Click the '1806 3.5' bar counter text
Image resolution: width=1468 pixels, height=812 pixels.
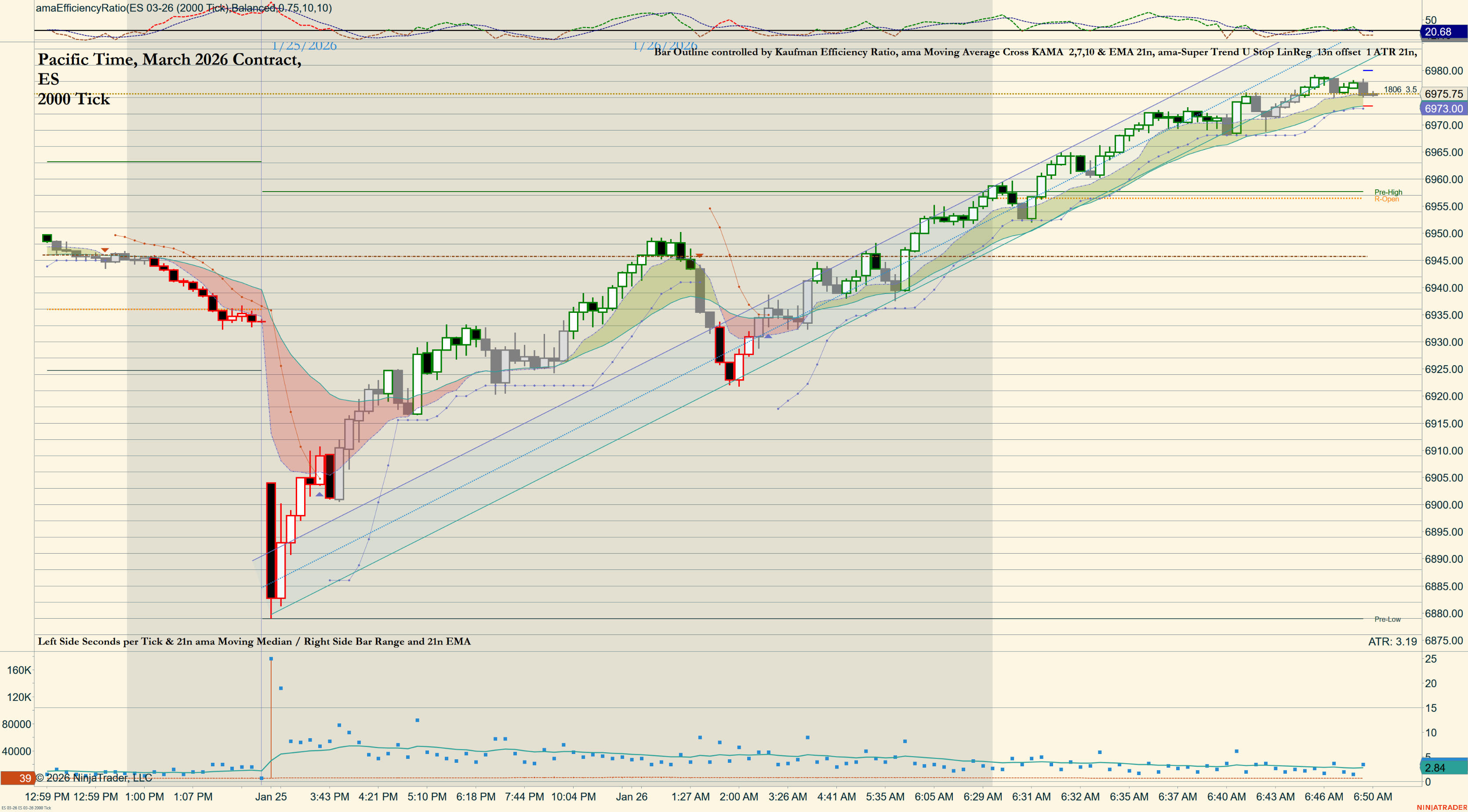tap(1400, 90)
